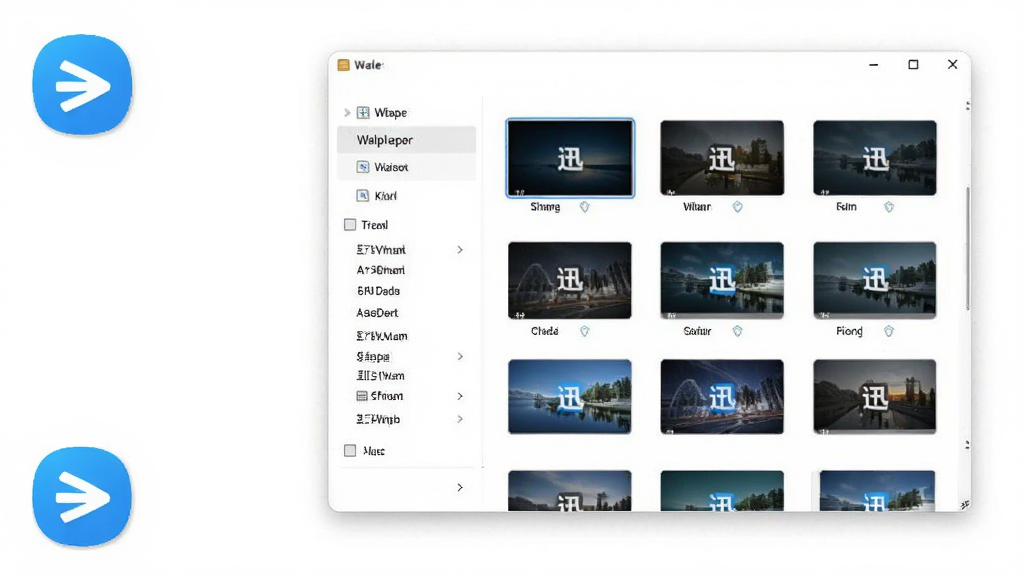The width and height of the screenshot is (1024, 576).
Task: Click the gem icon beside Fiong label
Action: [889, 331]
